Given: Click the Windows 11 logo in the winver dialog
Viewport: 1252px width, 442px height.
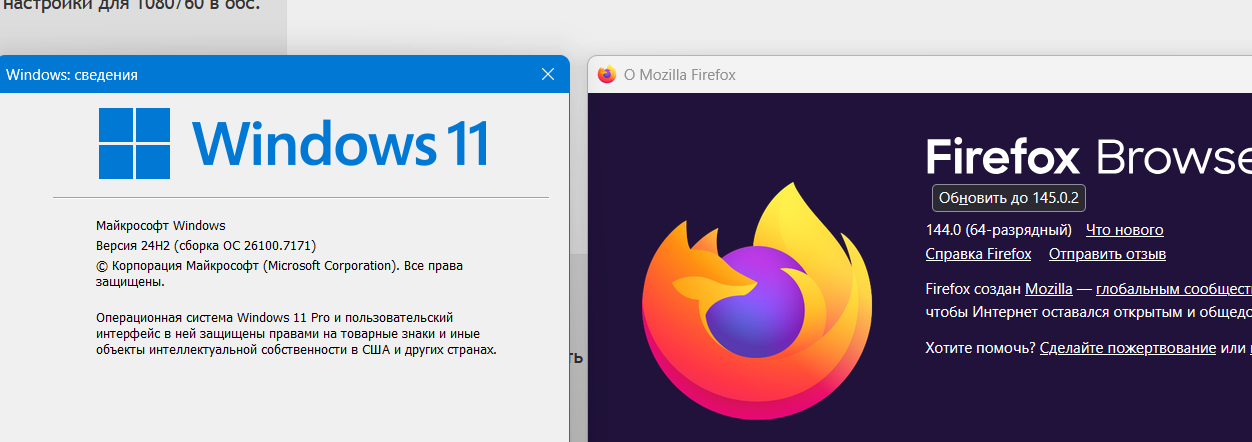Looking at the screenshot, I should [x=294, y=143].
